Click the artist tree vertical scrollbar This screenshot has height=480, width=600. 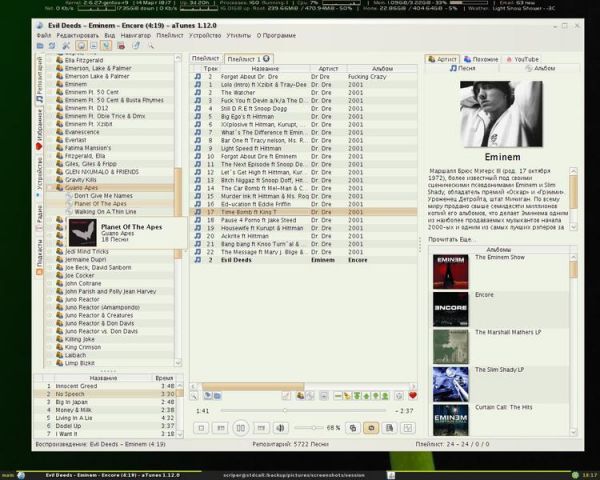click(178, 210)
